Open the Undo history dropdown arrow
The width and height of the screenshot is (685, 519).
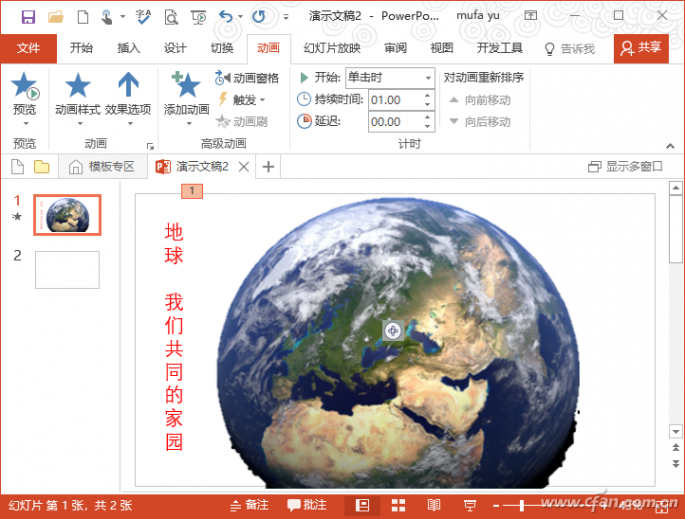[241, 17]
